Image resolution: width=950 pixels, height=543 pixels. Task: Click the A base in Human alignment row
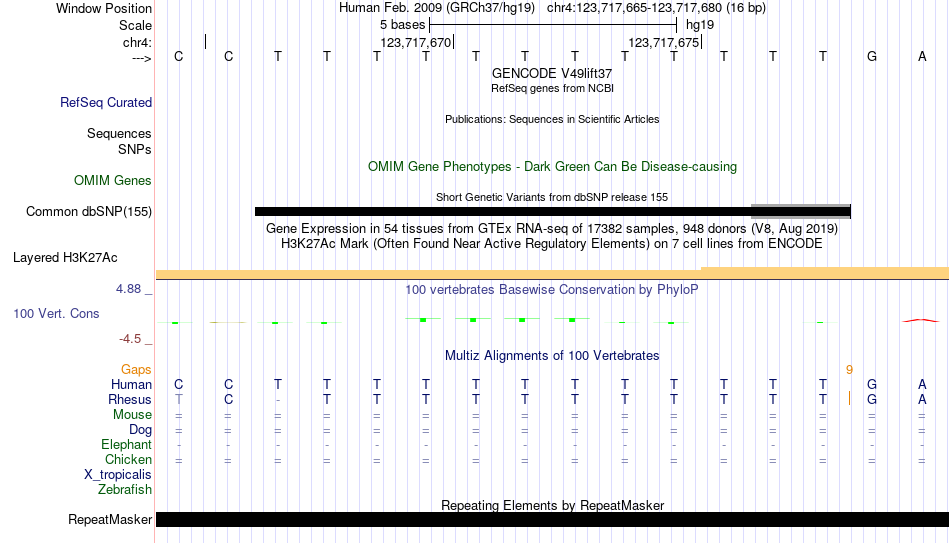922,384
